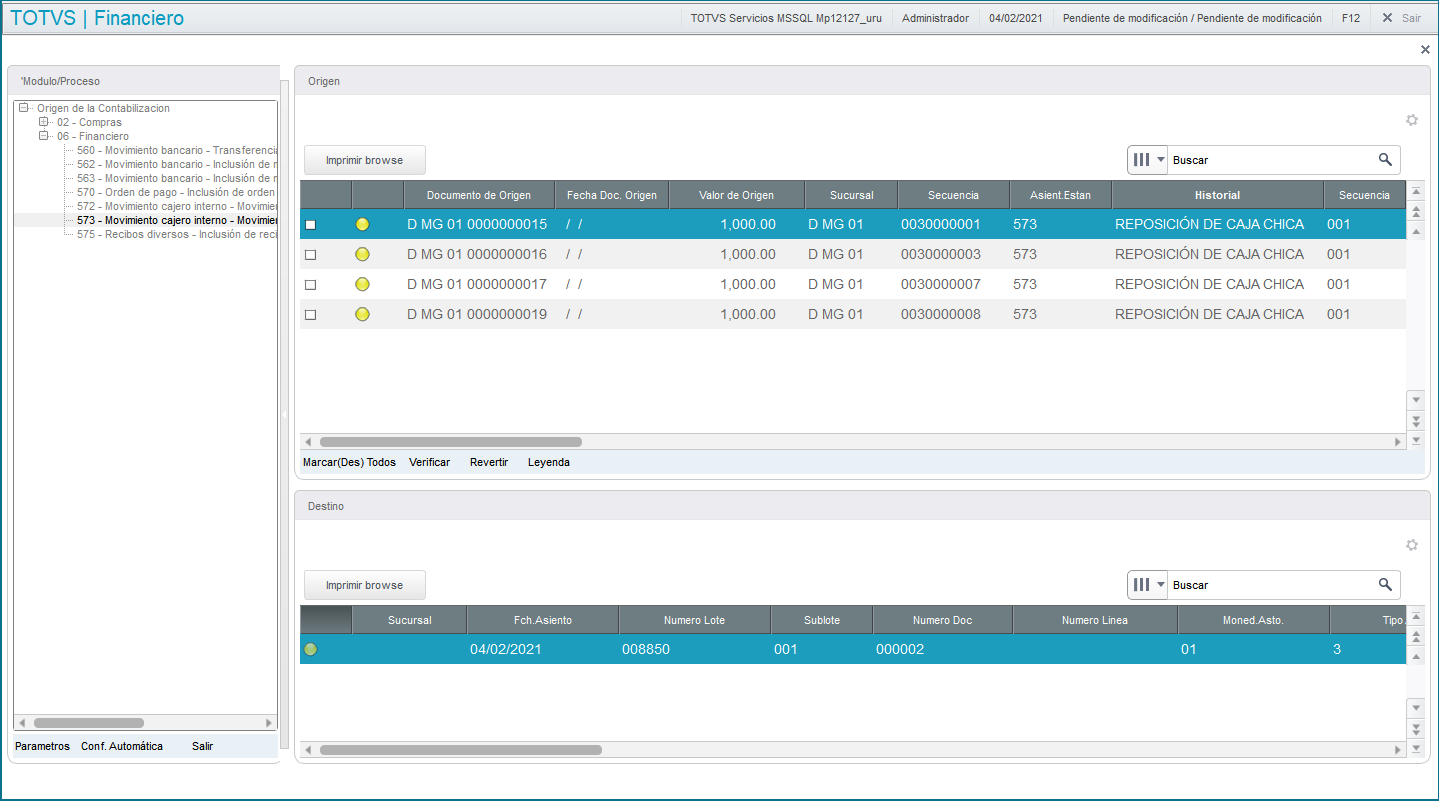This screenshot has height=801, width=1439.
Task: Click date 04/02/2021 in header bar
Action: (x=1015, y=18)
